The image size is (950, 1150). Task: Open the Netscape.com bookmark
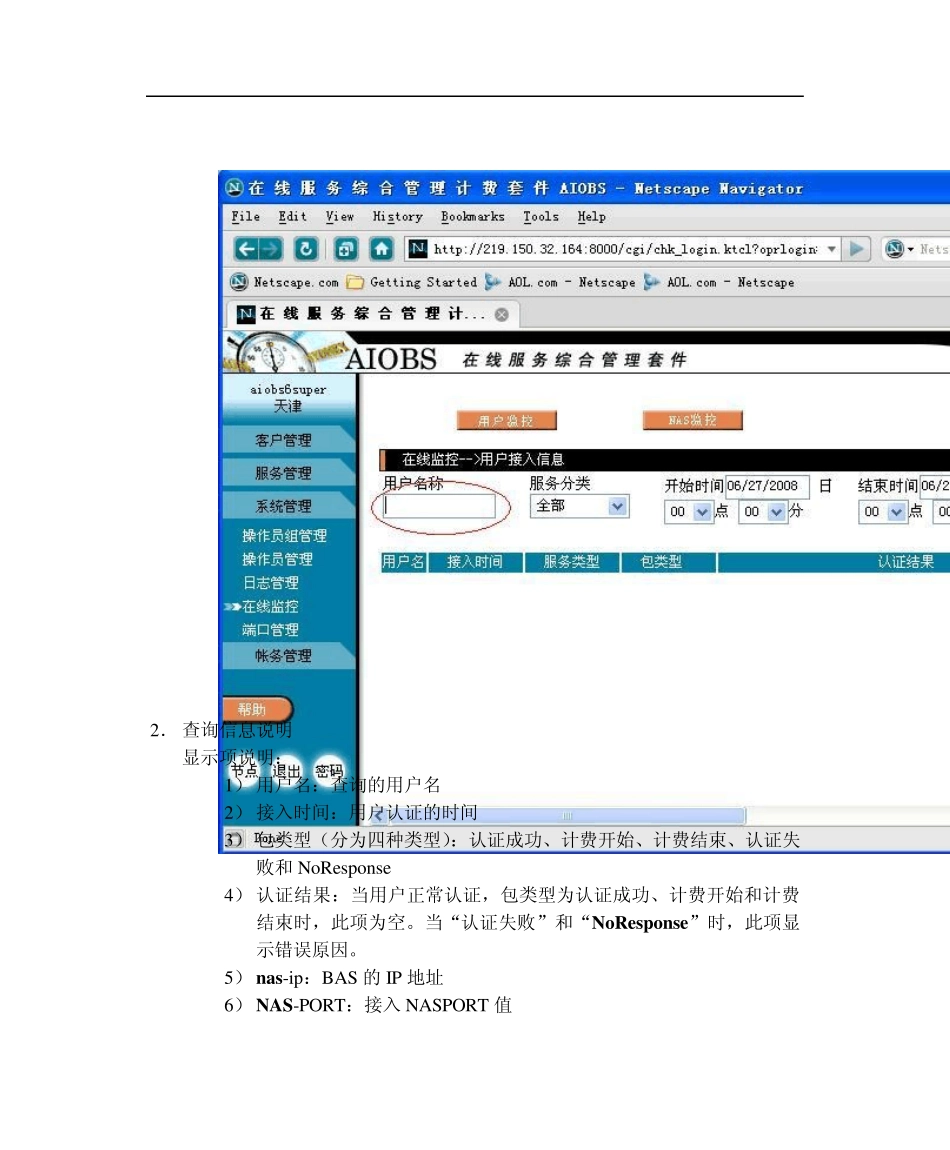point(285,282)
